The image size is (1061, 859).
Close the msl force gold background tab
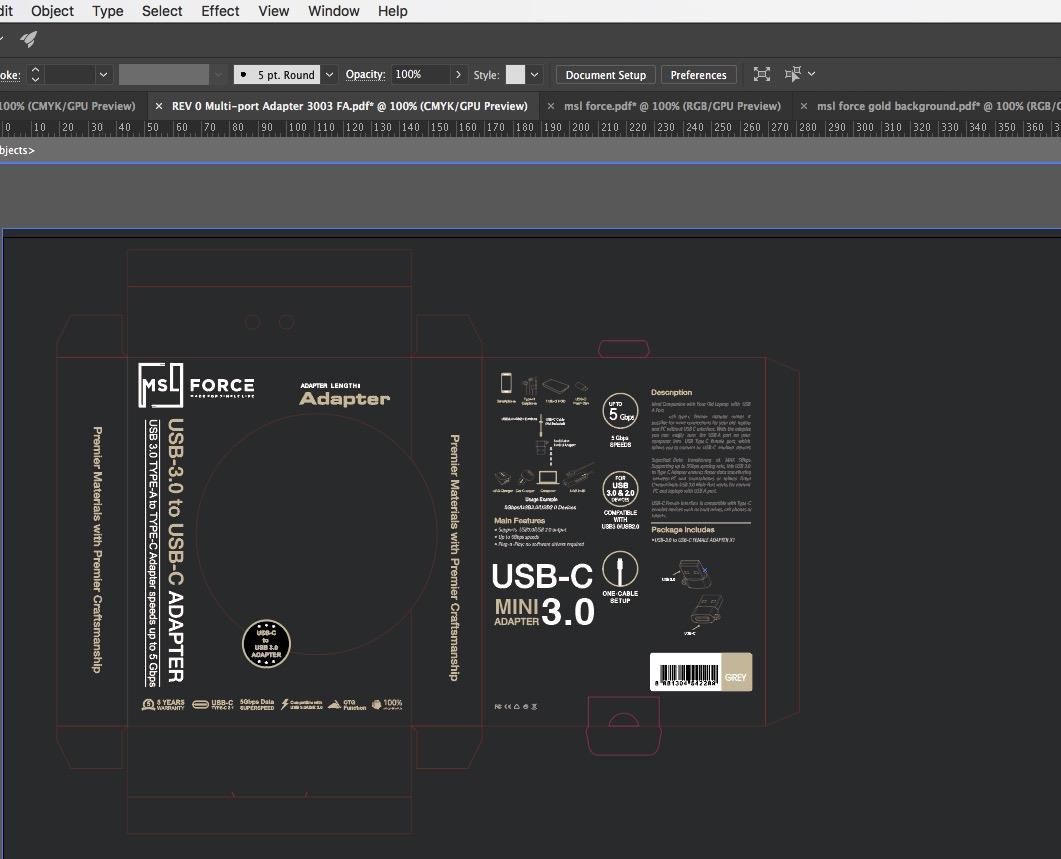(x=804, y=106)
